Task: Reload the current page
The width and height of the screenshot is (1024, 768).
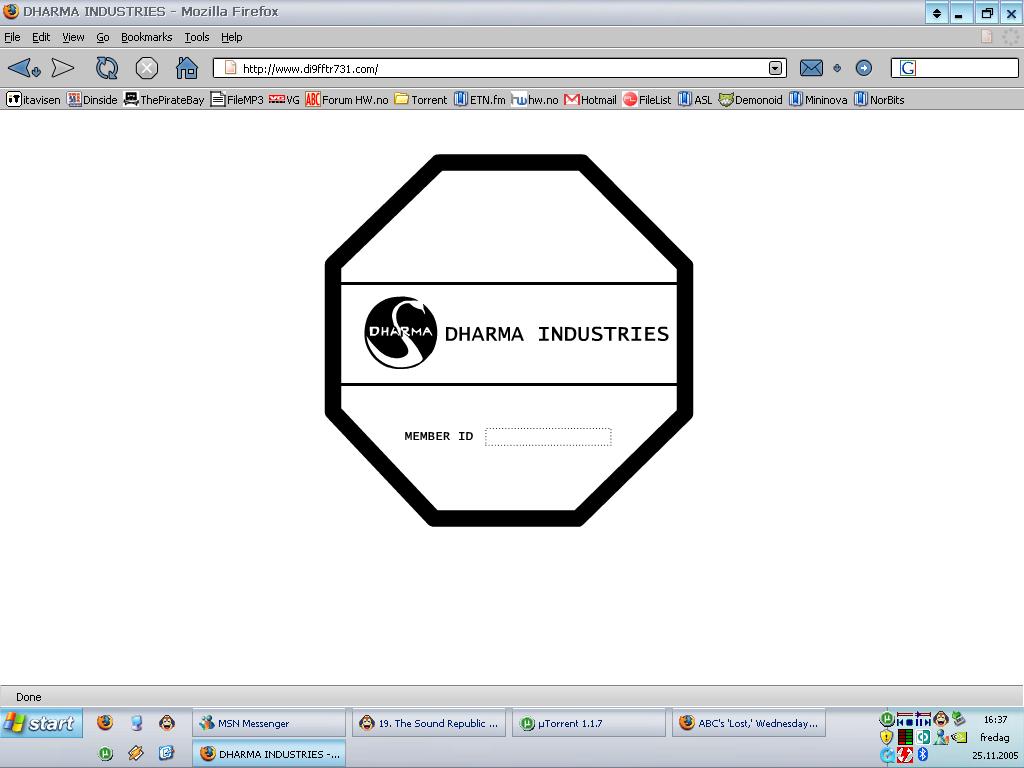Action: pyautogui.click(x=107, y=68)
